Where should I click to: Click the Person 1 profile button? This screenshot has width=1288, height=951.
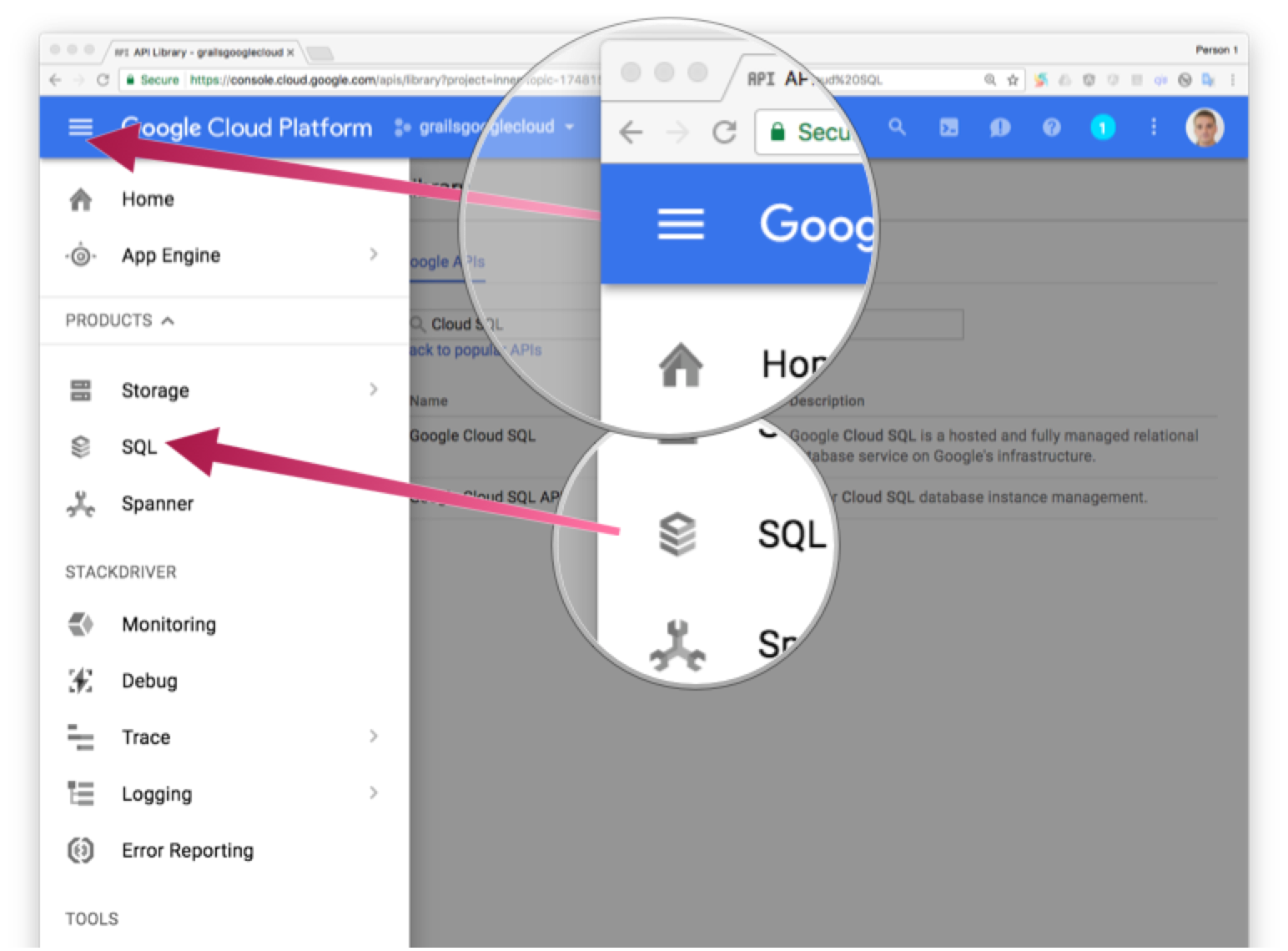1216,50
